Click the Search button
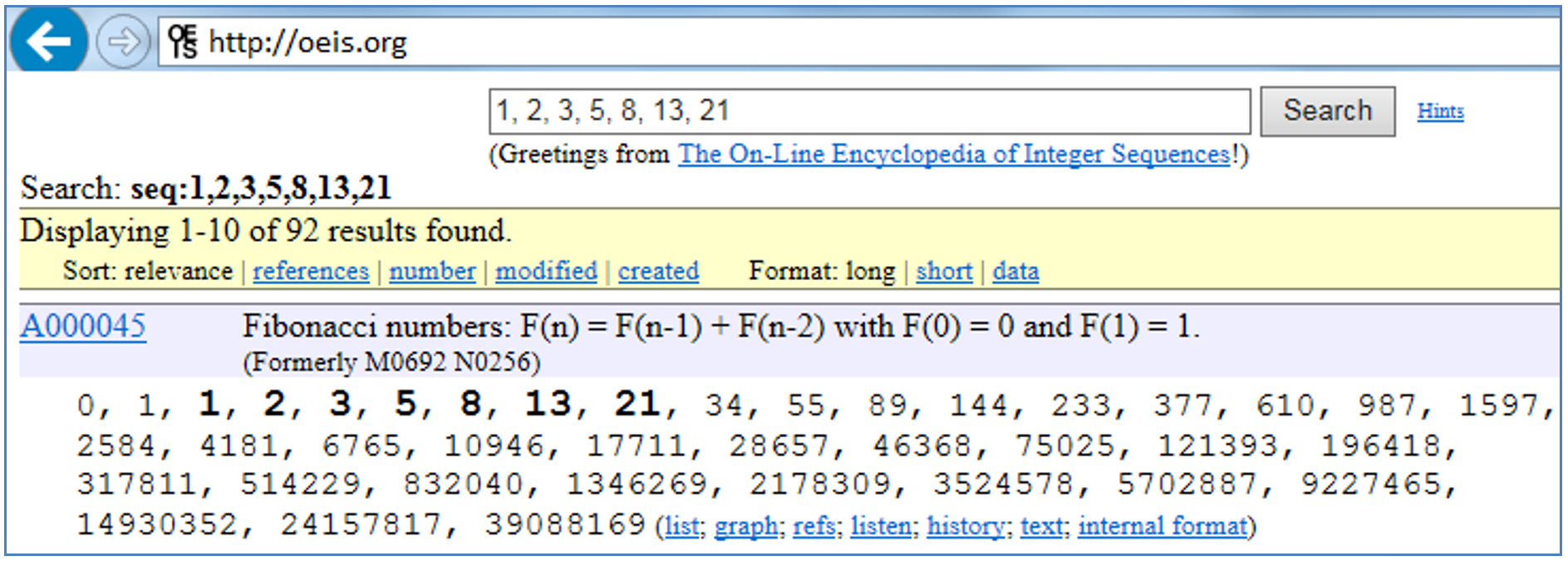This screenshot has height=561, width=1568. pos(1327,111)
